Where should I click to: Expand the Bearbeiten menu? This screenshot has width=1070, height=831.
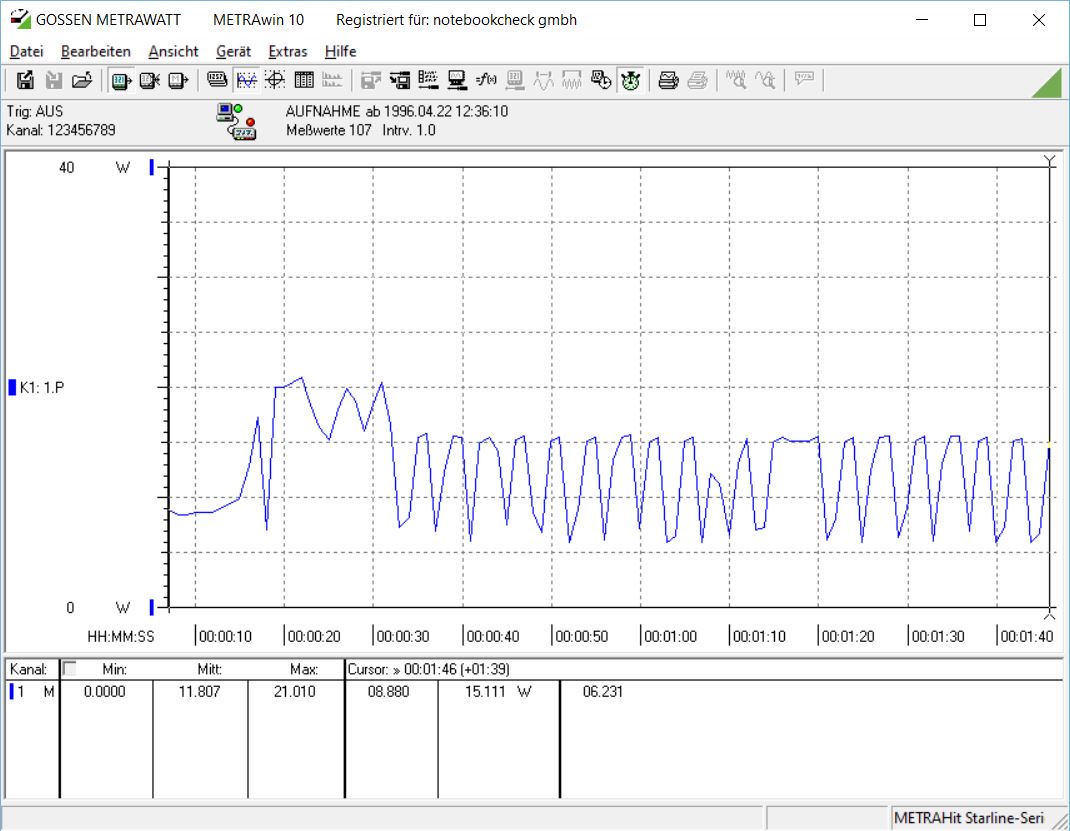(96, 51)
